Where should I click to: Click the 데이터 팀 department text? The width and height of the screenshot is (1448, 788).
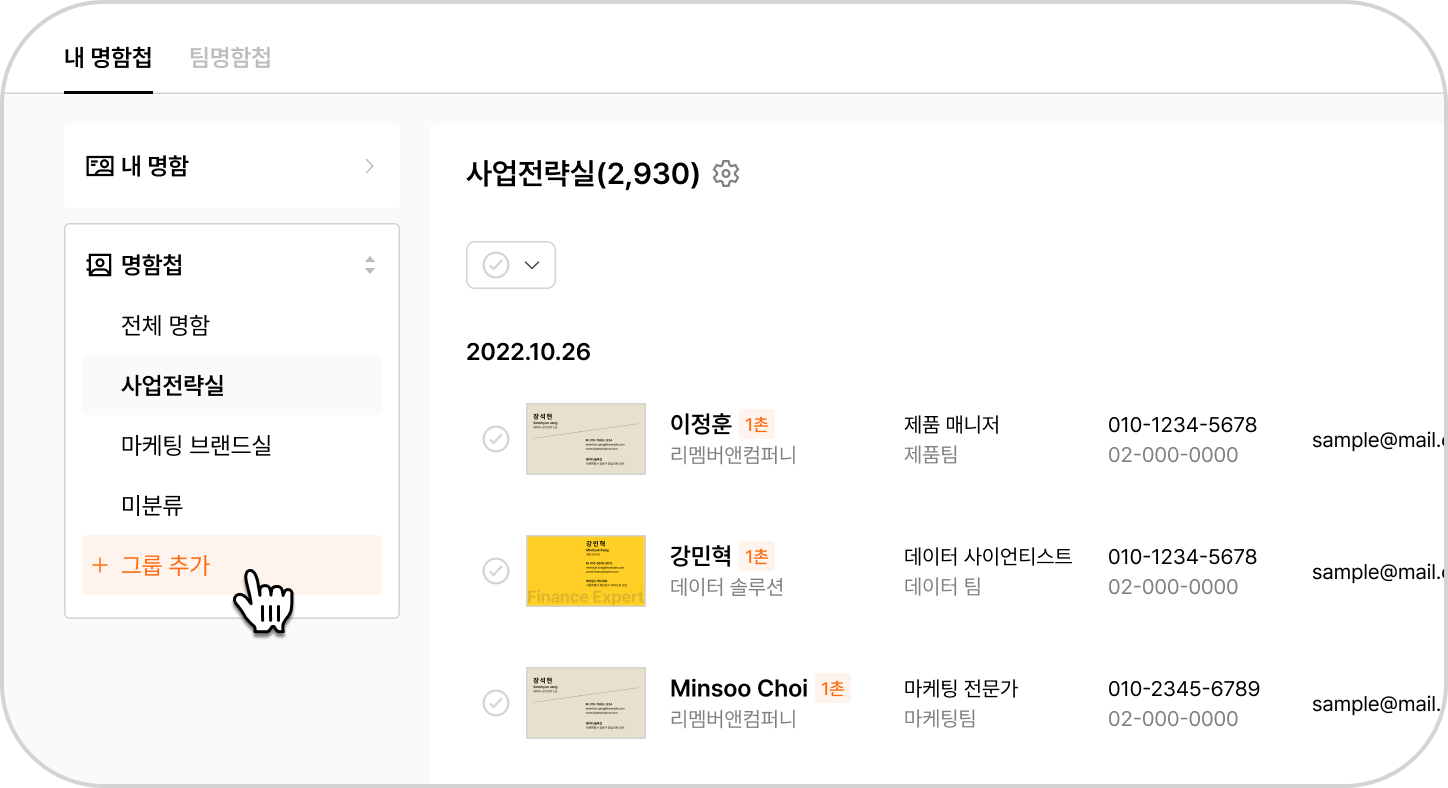[x=943, y=587]
